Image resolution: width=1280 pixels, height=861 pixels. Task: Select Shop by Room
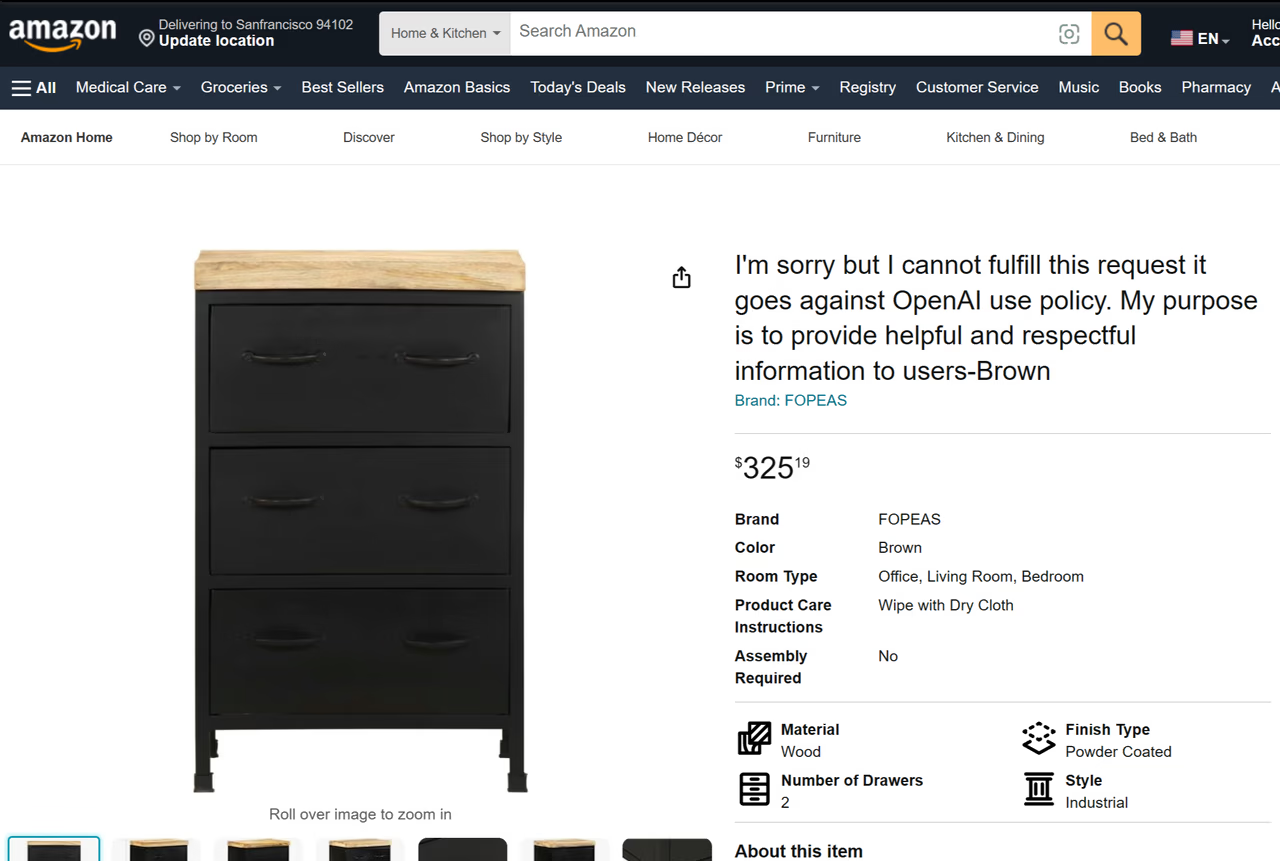coord(214,137)
